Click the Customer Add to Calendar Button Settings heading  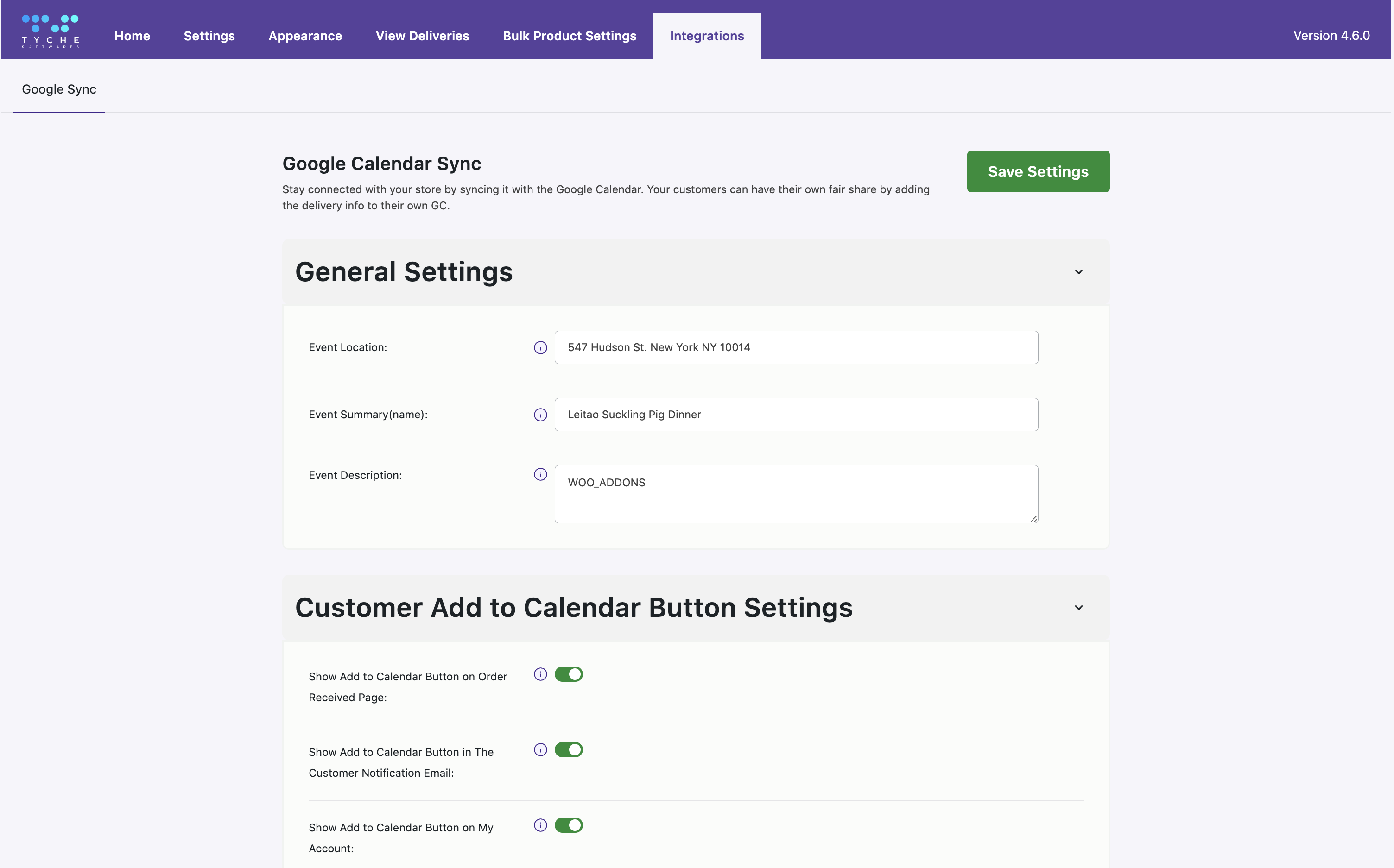pos(574,607)
